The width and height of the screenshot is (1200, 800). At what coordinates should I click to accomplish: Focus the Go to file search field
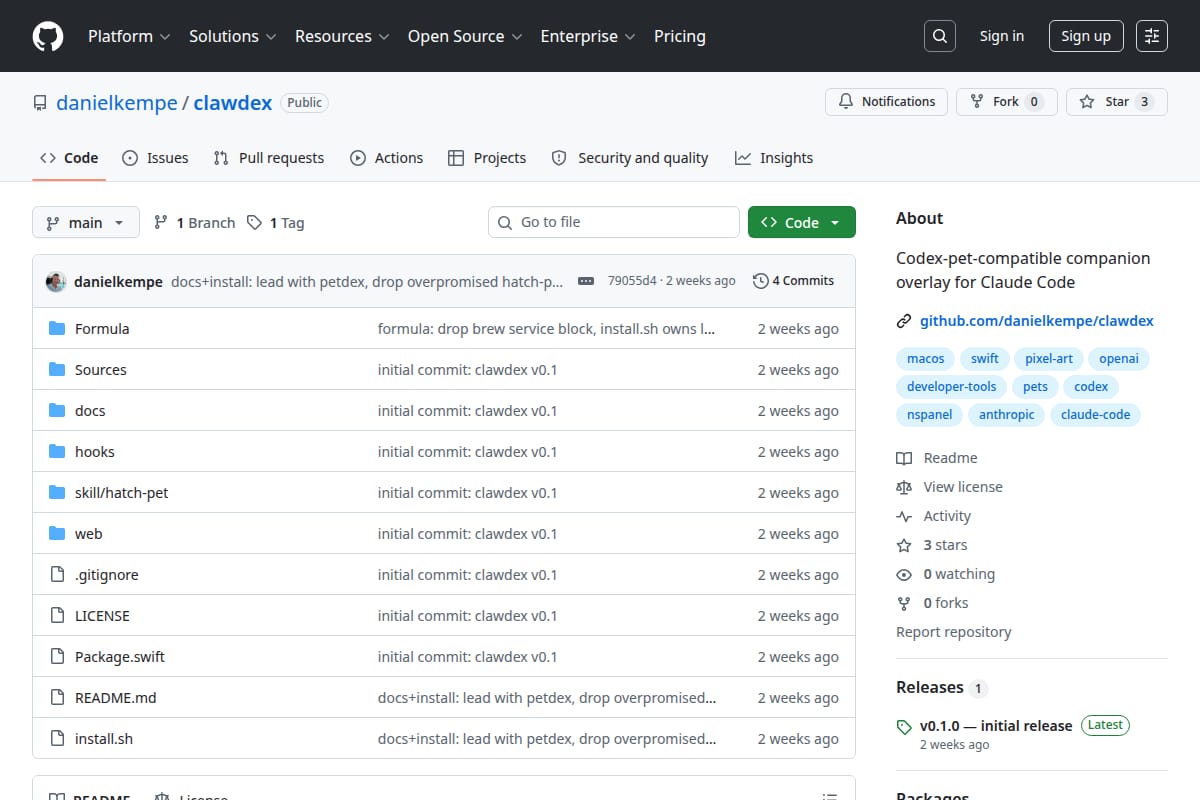614,222
